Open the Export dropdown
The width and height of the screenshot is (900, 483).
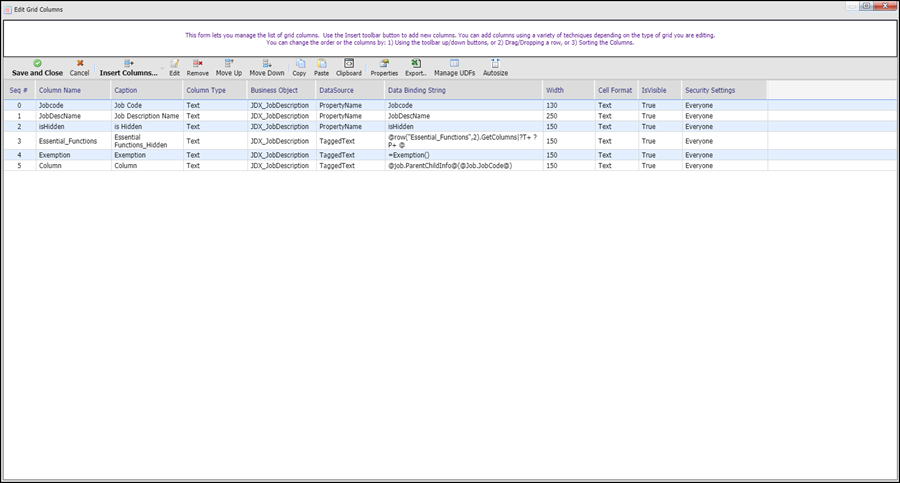pyautogui.click(x=415, y=68)
